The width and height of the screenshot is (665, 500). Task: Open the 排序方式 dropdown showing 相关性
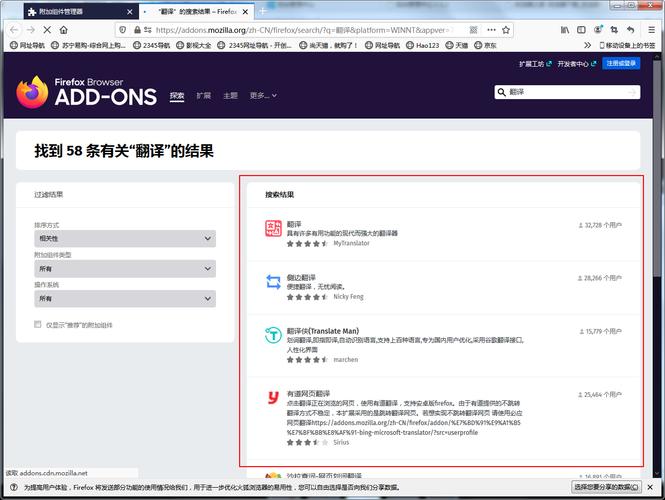(125, 238)
